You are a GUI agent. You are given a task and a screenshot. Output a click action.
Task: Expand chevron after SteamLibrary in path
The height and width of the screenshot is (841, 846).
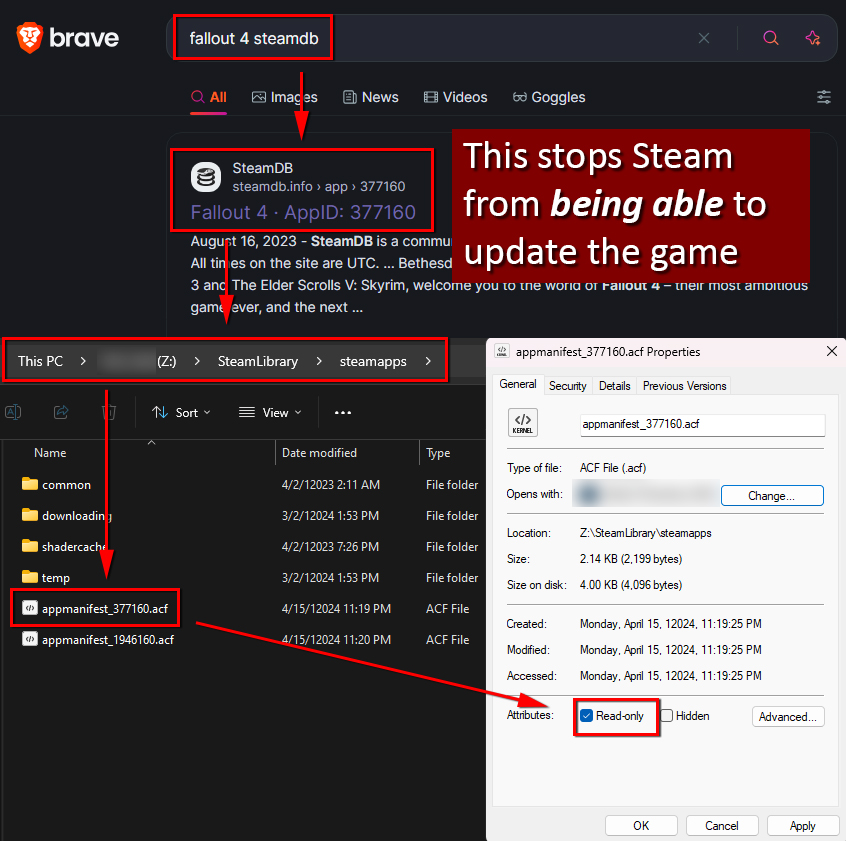click(319, 361)
